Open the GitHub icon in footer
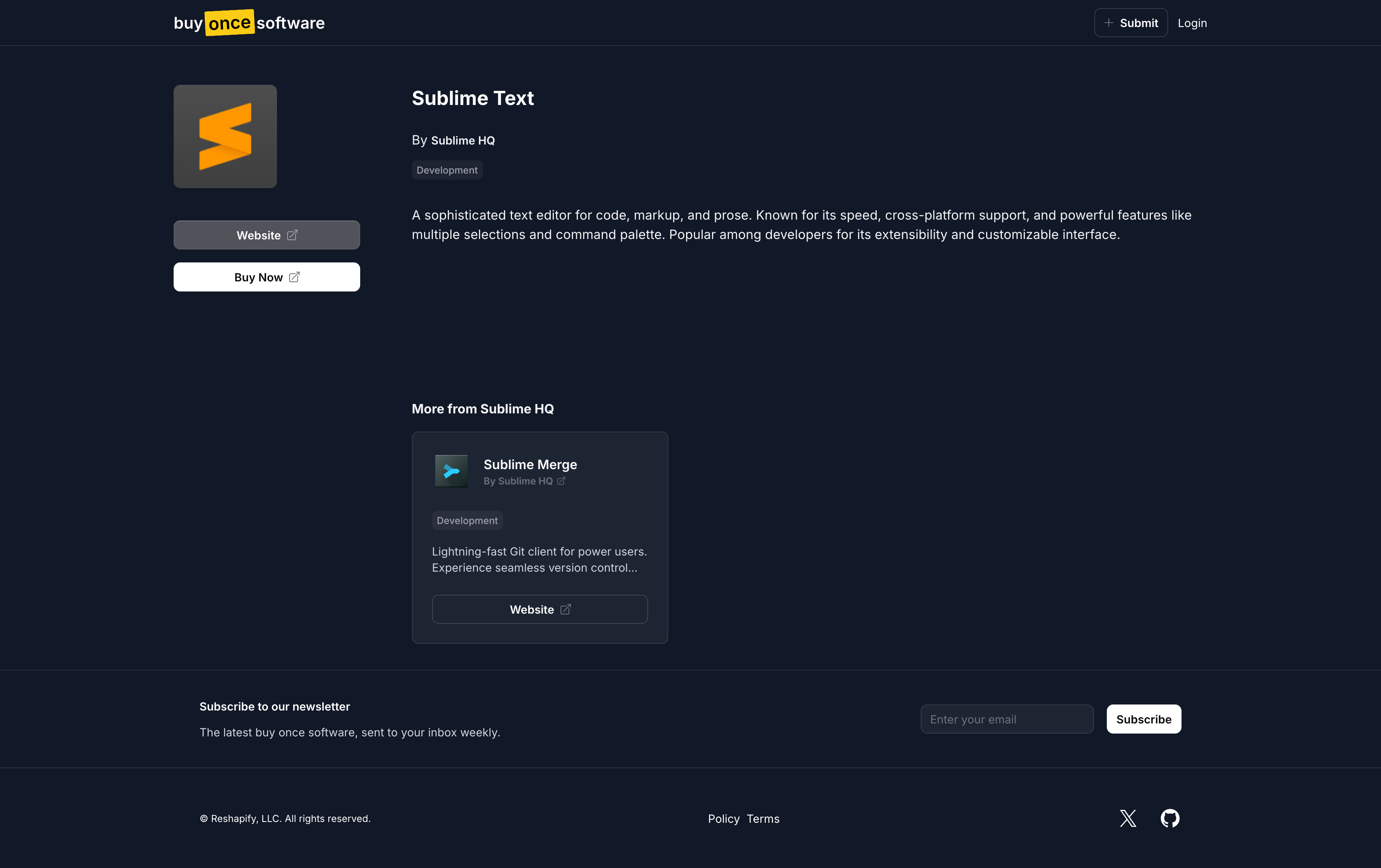This screenshot has width=1381, height=868. (1170, 818)
